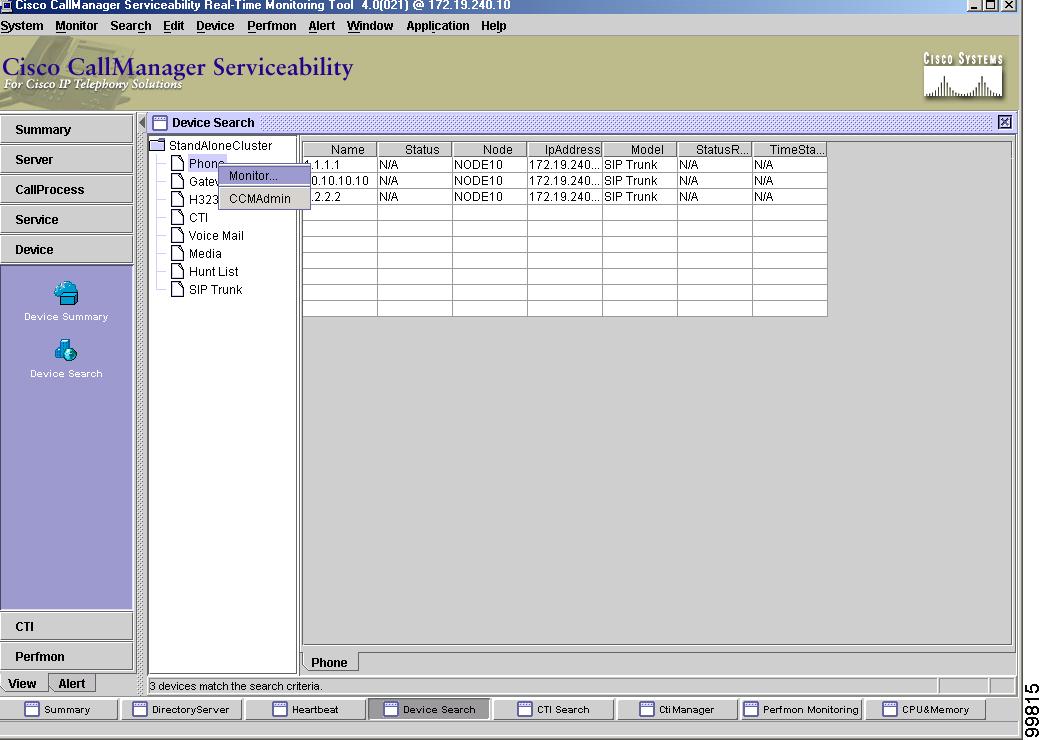
Task: Open the System menu
Action: tap(22, 26)
